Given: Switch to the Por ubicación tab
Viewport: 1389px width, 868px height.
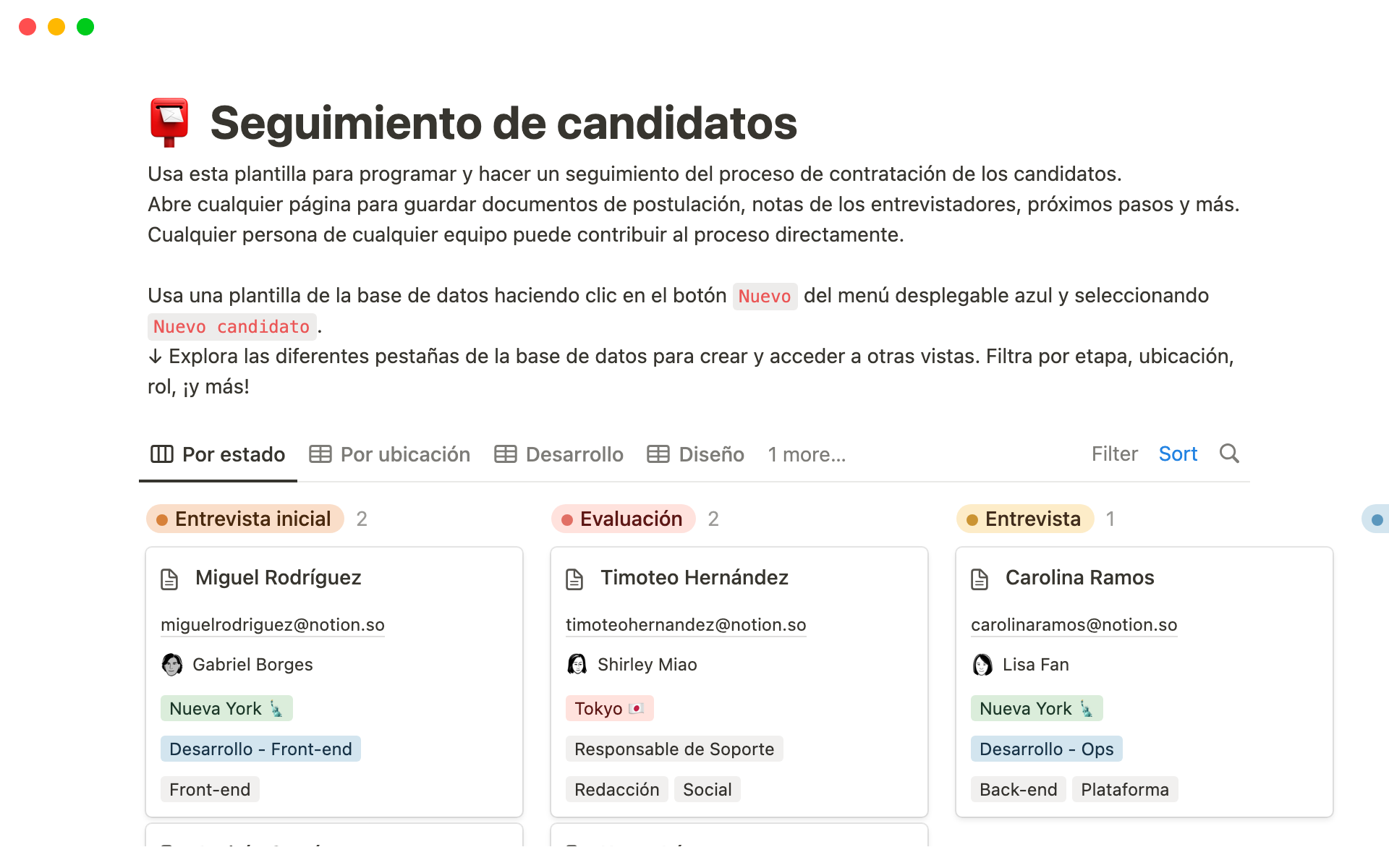Looking at the screenshot, I should [390, 454].
